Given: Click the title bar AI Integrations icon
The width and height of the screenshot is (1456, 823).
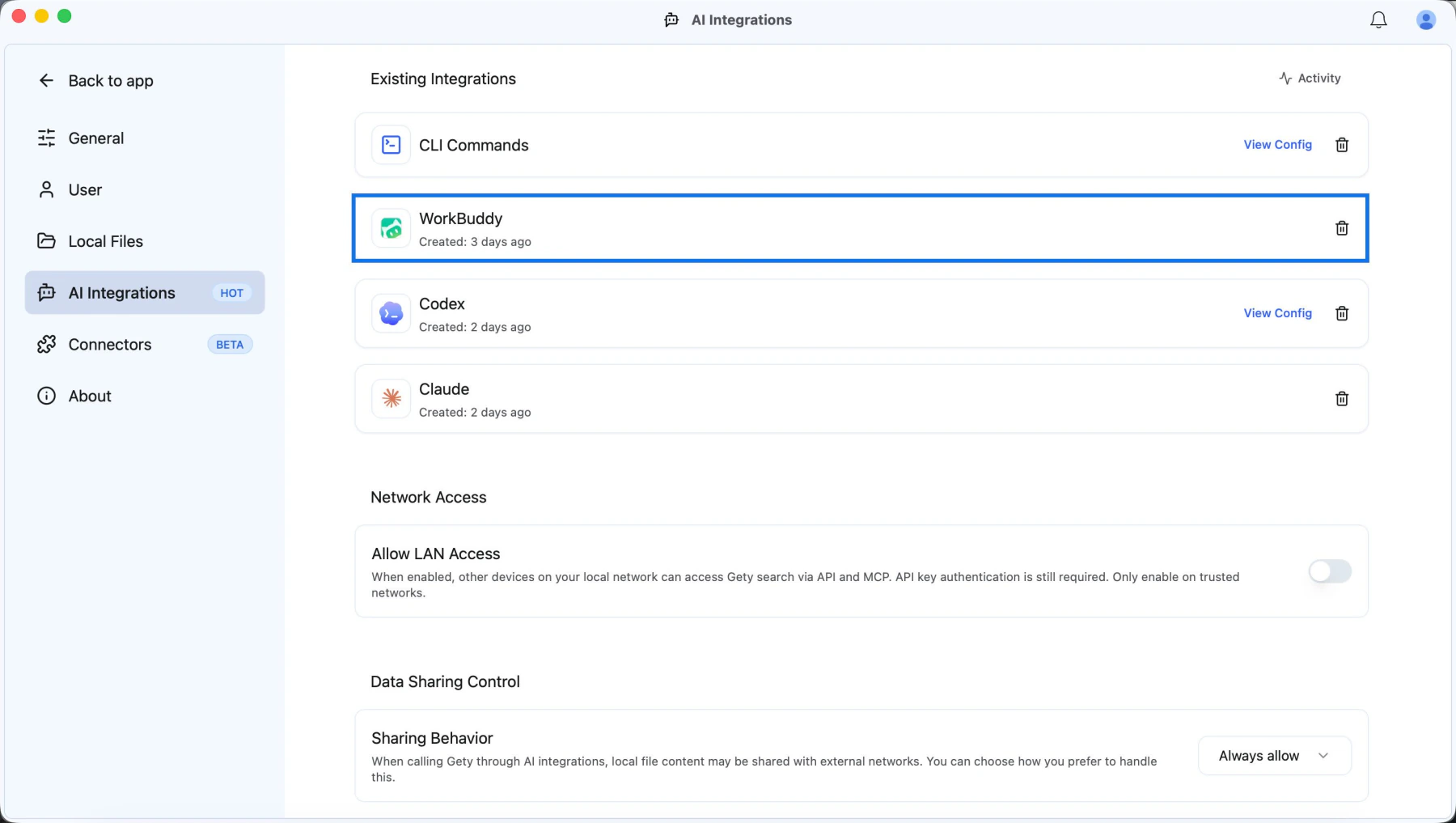Looking at the screenshot, I should [671, 20].
